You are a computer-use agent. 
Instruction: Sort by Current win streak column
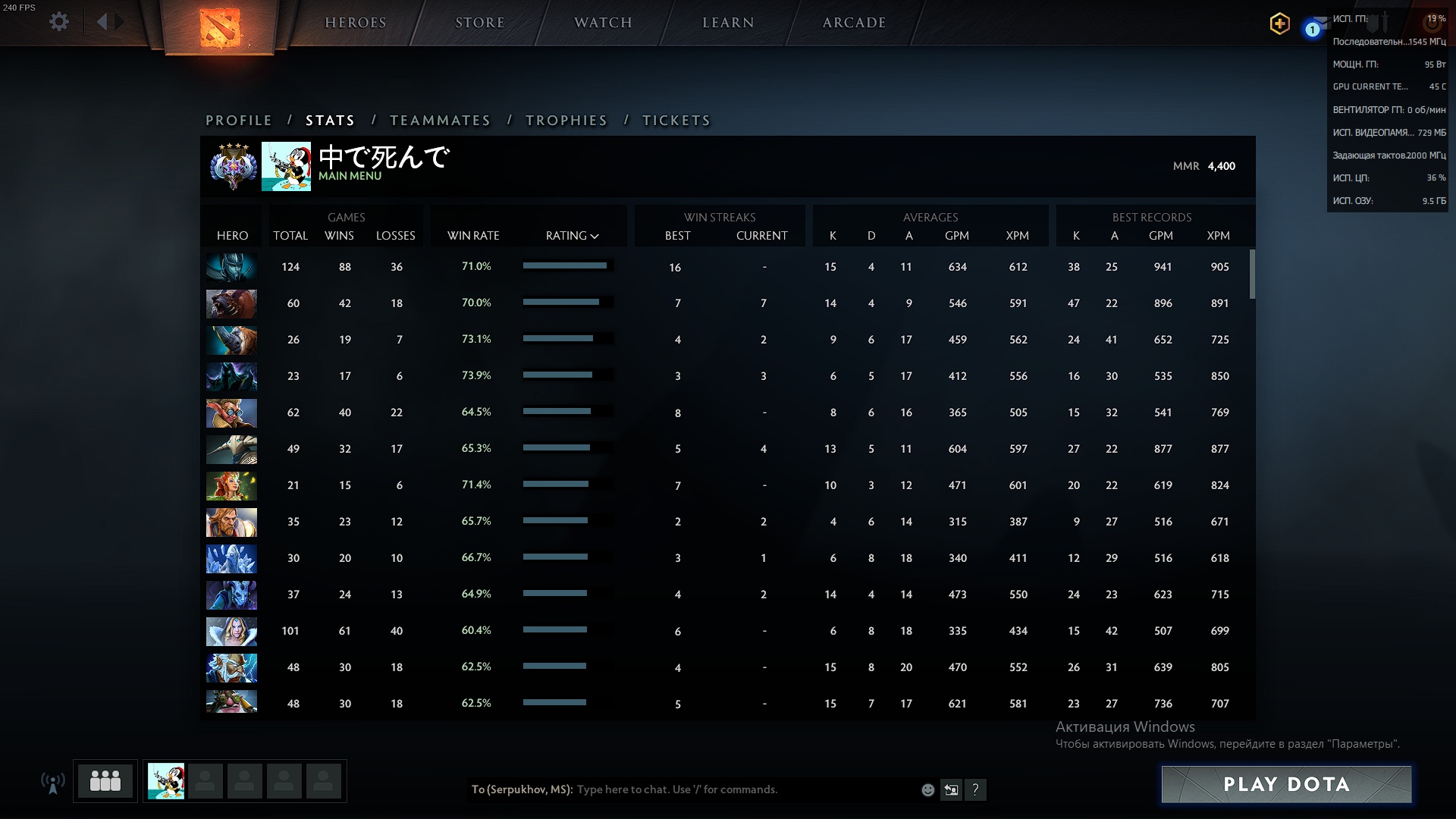[762, 236]
